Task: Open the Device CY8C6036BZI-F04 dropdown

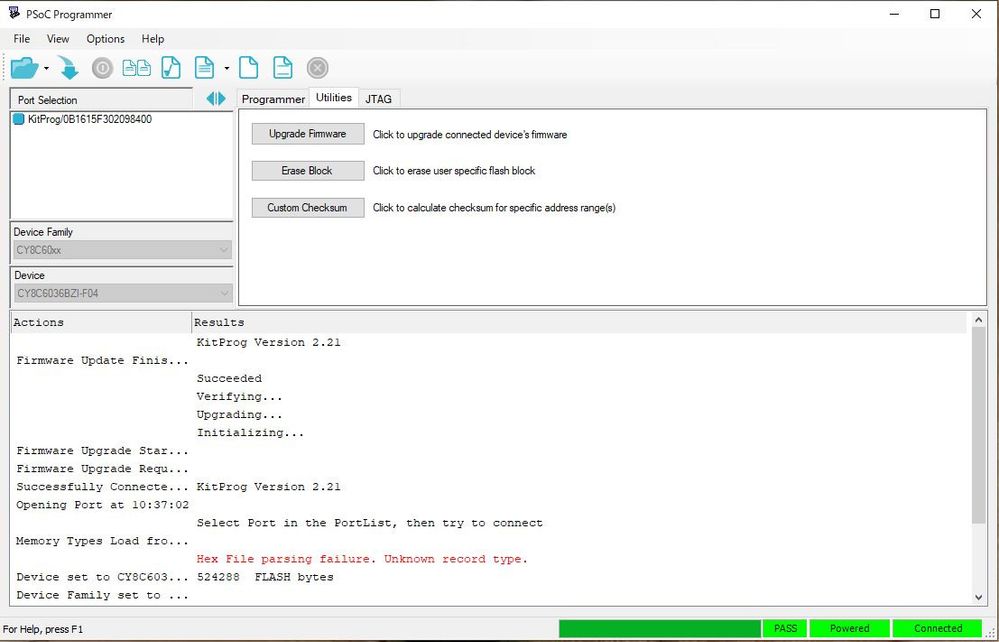Action: [x=122, y=294]
